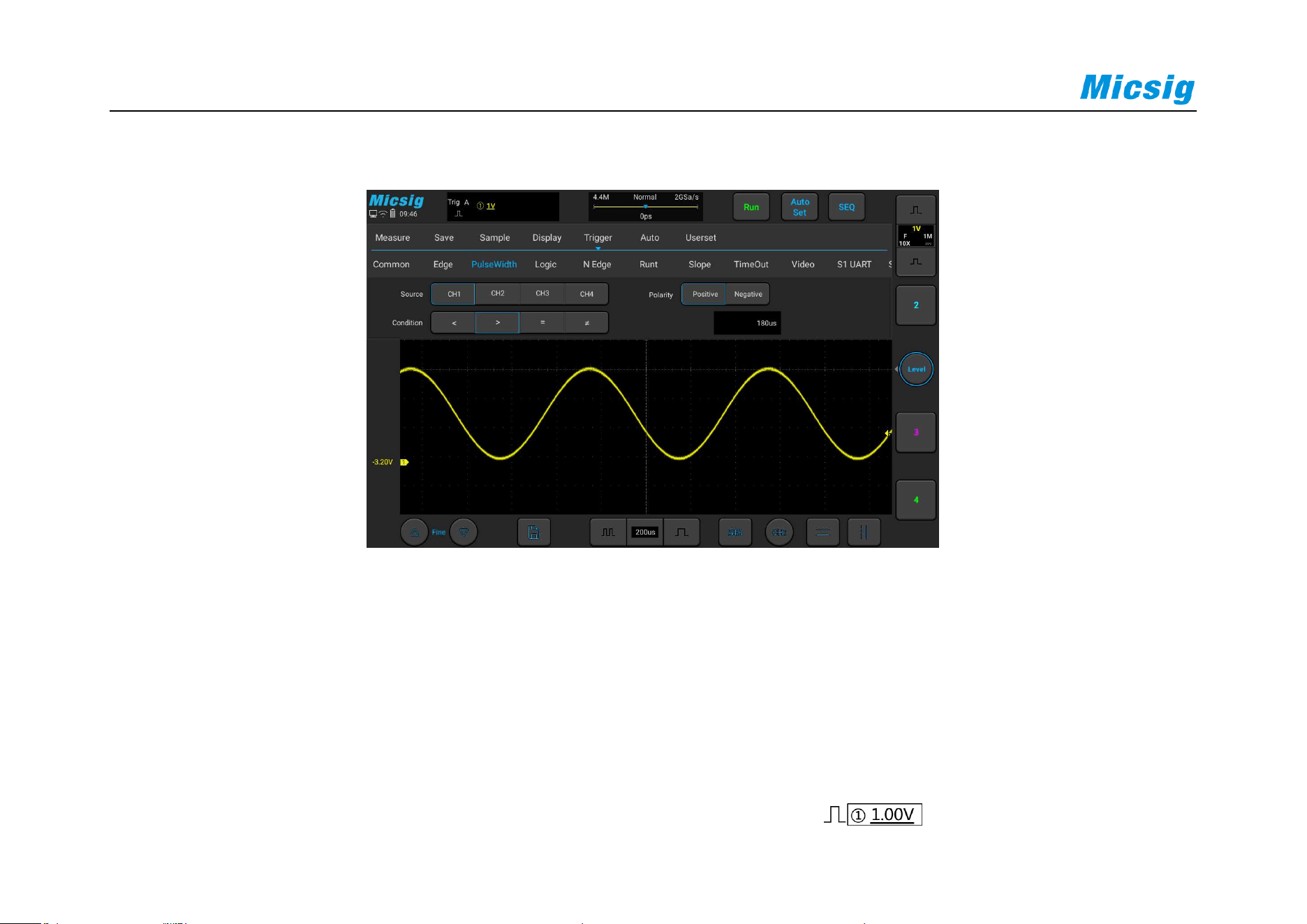Click the Micsig logo in the oscilloscope
This screenshot has width=1307, height=924.
point(397,200)
